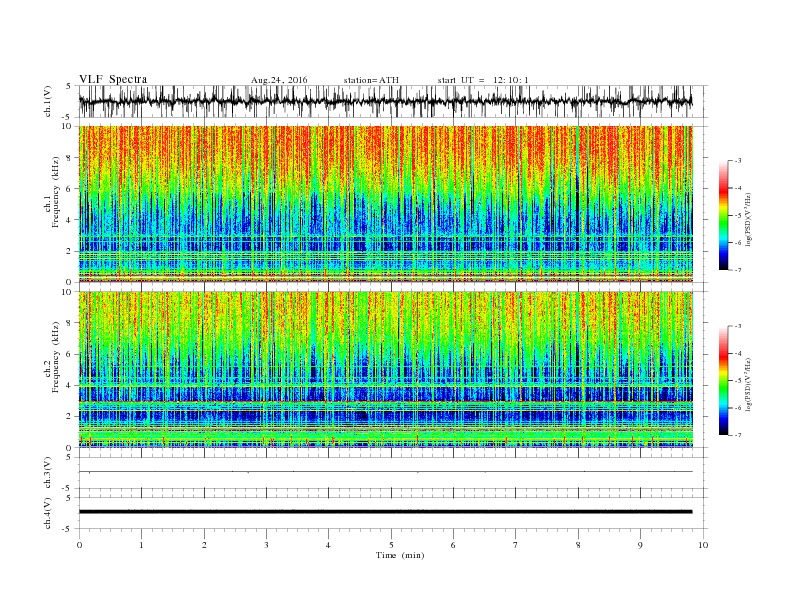Click the "0" tick on the time axis
The image size is (792, 612).
click(x=79, y=545)
